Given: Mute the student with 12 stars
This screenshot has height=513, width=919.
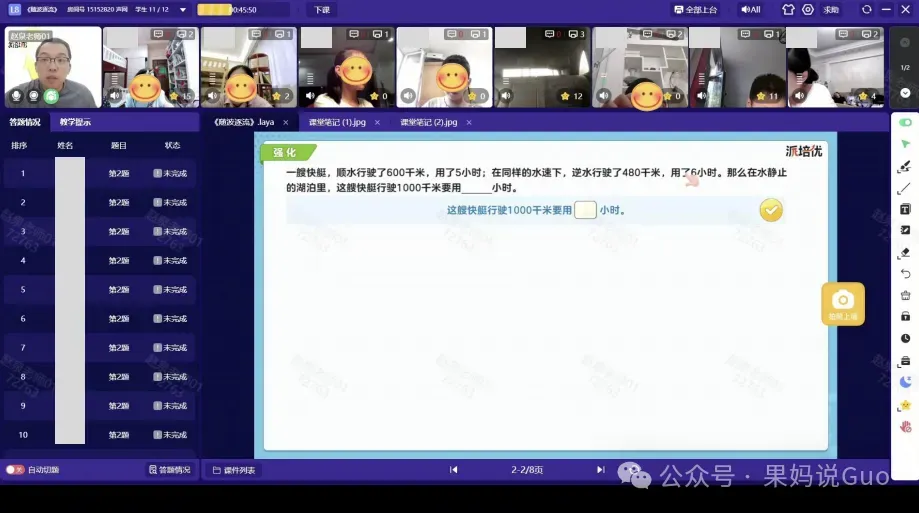Looking at the screenshot, I should [506, 95].
